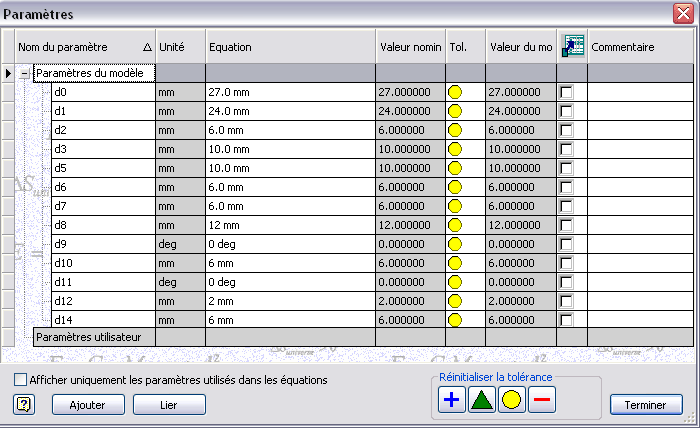Click the blue plus tolerance button
Image resolution: width=700 pixels, height=428 pixels.
[x=452, y=399]
